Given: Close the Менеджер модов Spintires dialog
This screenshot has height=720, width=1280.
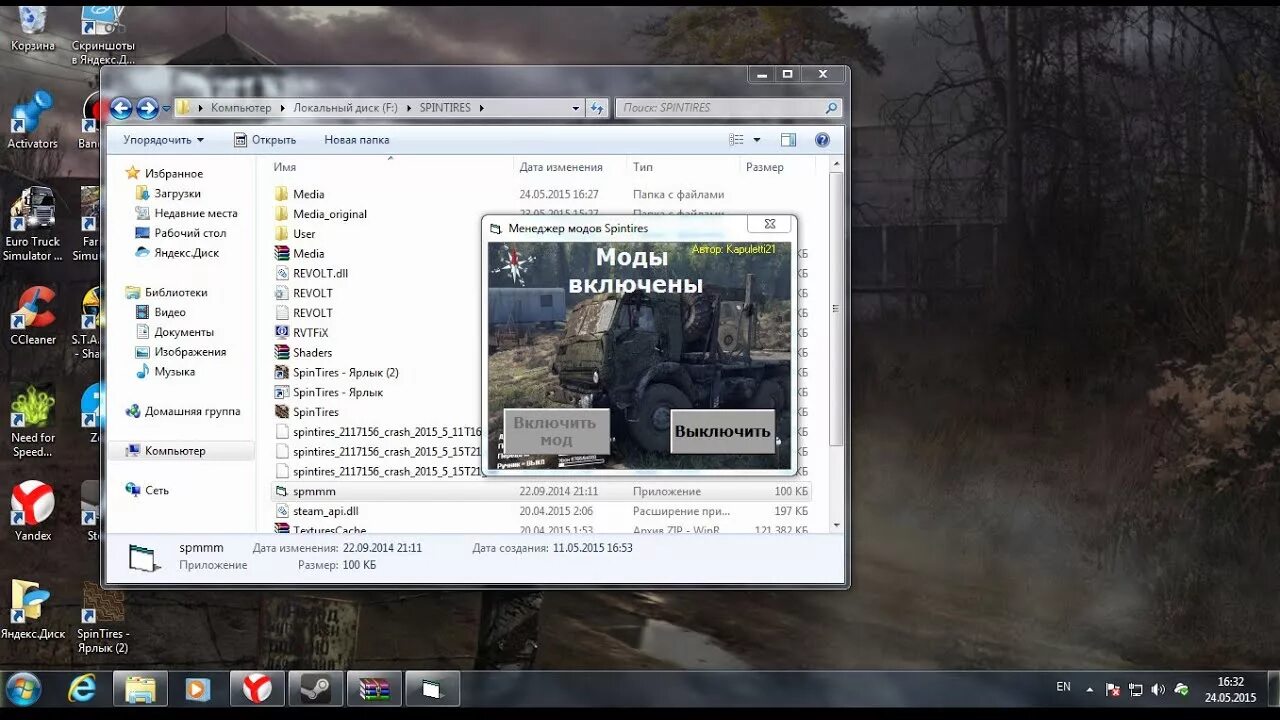Looking at the screenshot, I should pyautogui.click(x=769, y=224).
